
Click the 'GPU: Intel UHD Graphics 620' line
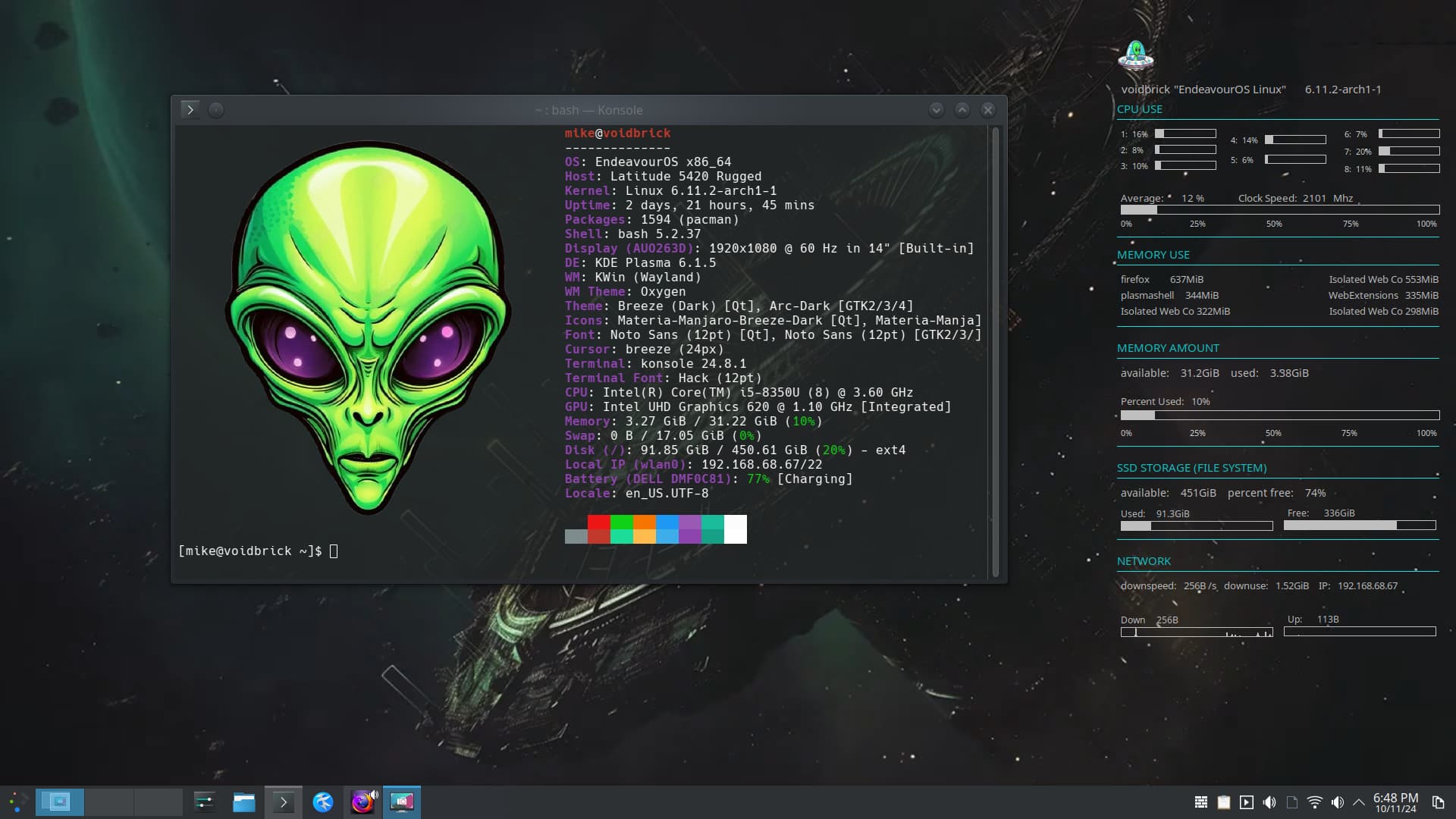pos(758,407)
